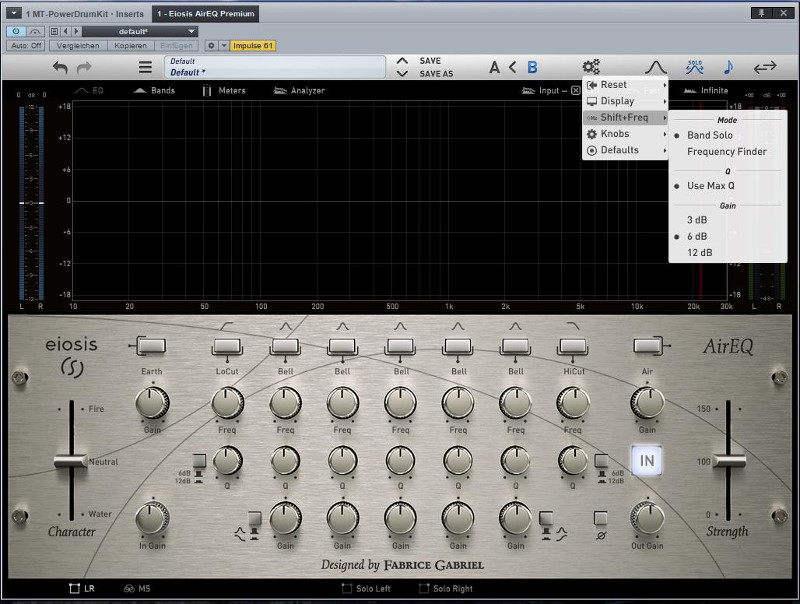
Task: Click the preset list icon beside default
Action: click(x=55, y=32)
